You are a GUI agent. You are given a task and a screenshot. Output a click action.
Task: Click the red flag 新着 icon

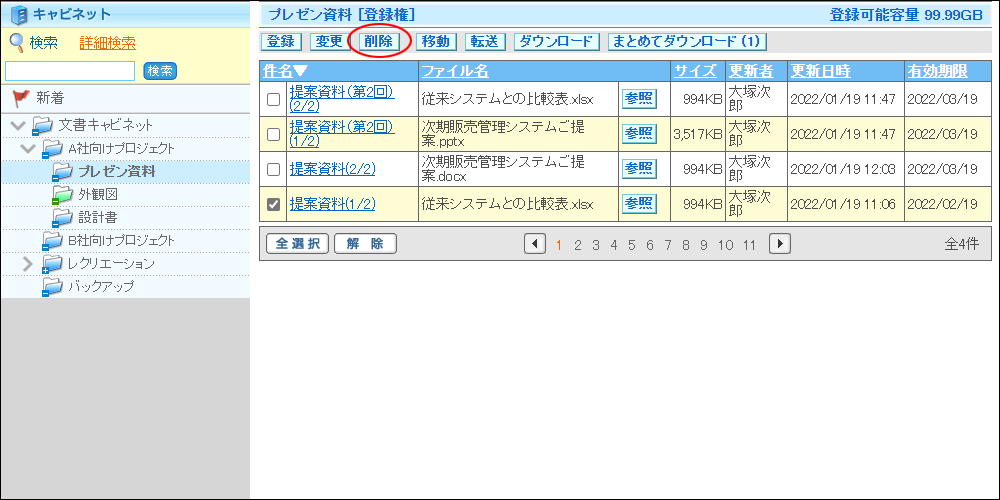click(21, 98)
